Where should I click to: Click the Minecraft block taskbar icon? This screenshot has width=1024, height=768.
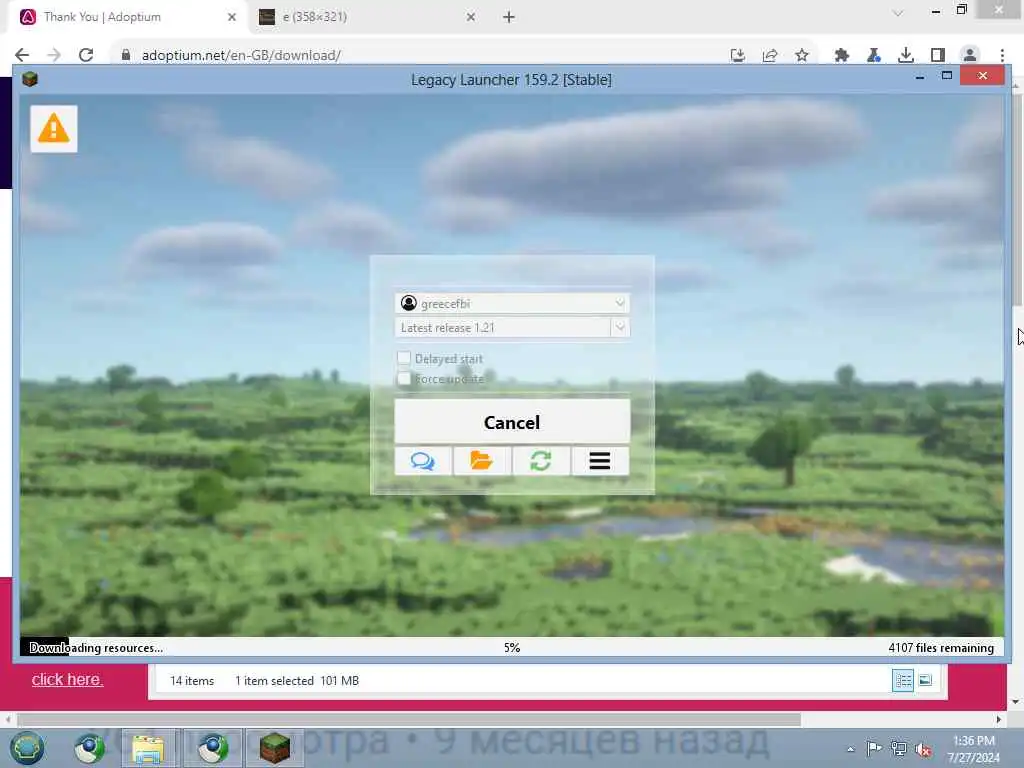tap(274, 748)
